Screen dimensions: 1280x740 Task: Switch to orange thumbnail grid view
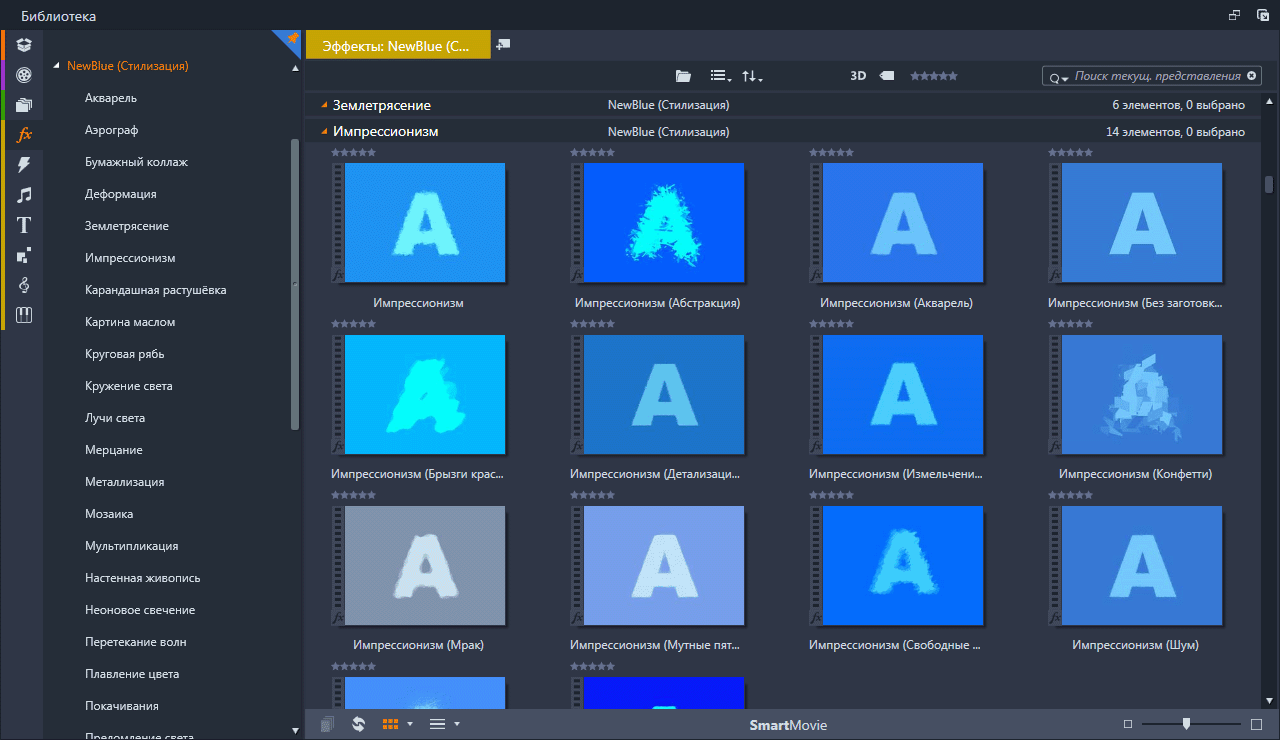pos(391,724)
